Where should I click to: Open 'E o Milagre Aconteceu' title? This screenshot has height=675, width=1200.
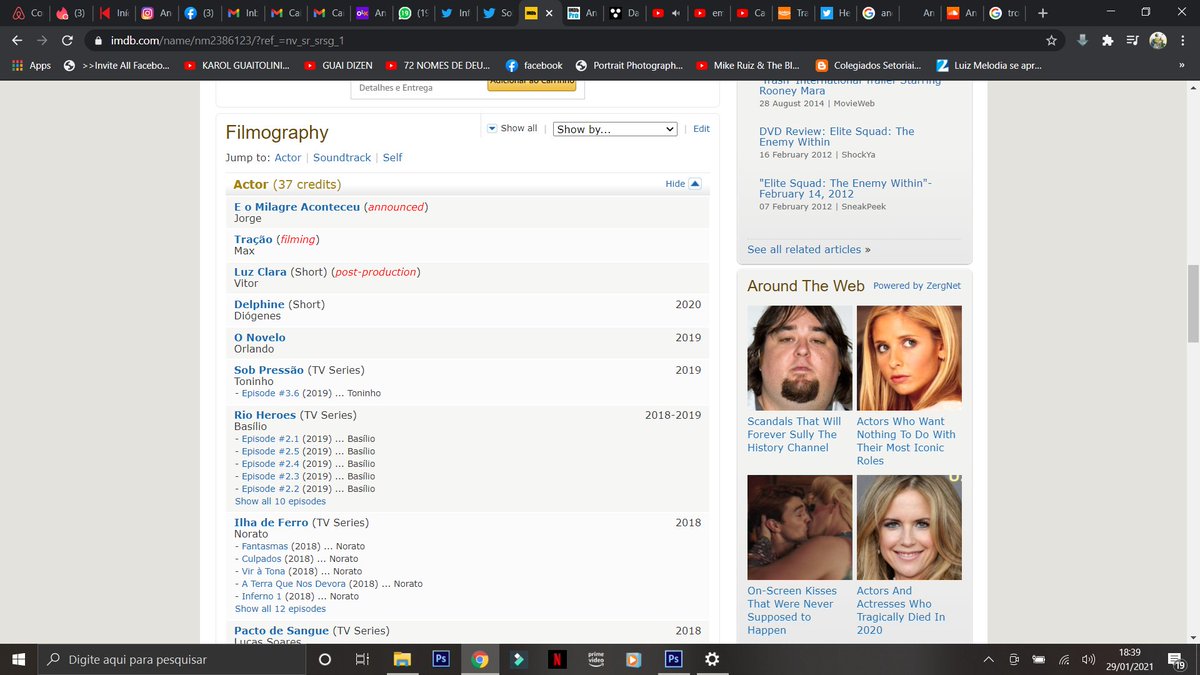click(x=297, y=207)
